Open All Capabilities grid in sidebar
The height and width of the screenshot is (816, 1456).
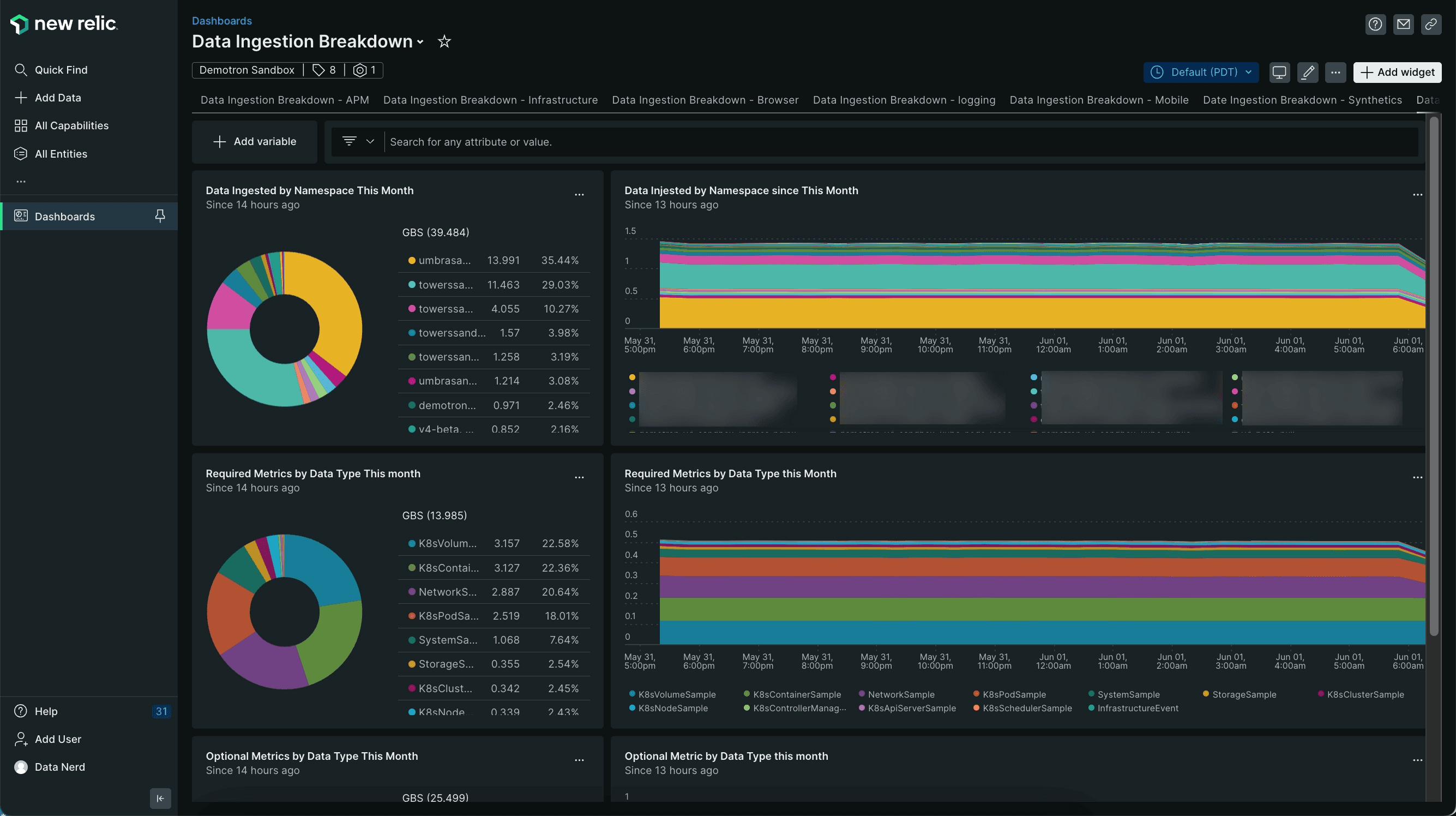tap(71, 125)
